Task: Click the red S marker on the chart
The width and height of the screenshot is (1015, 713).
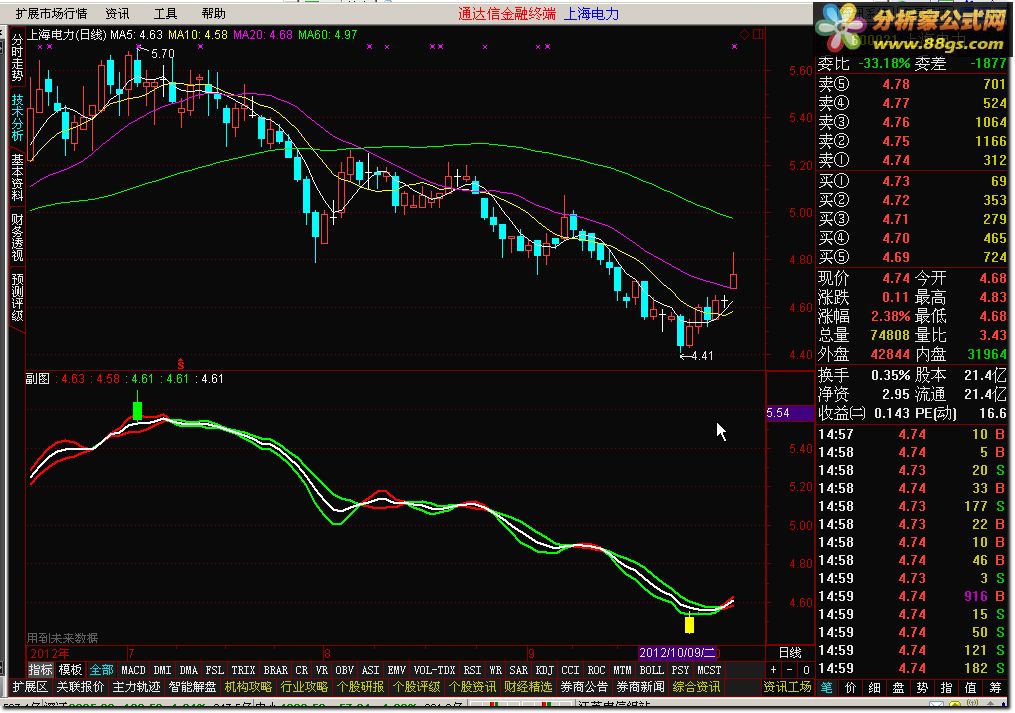Action: tap(181, 365)
